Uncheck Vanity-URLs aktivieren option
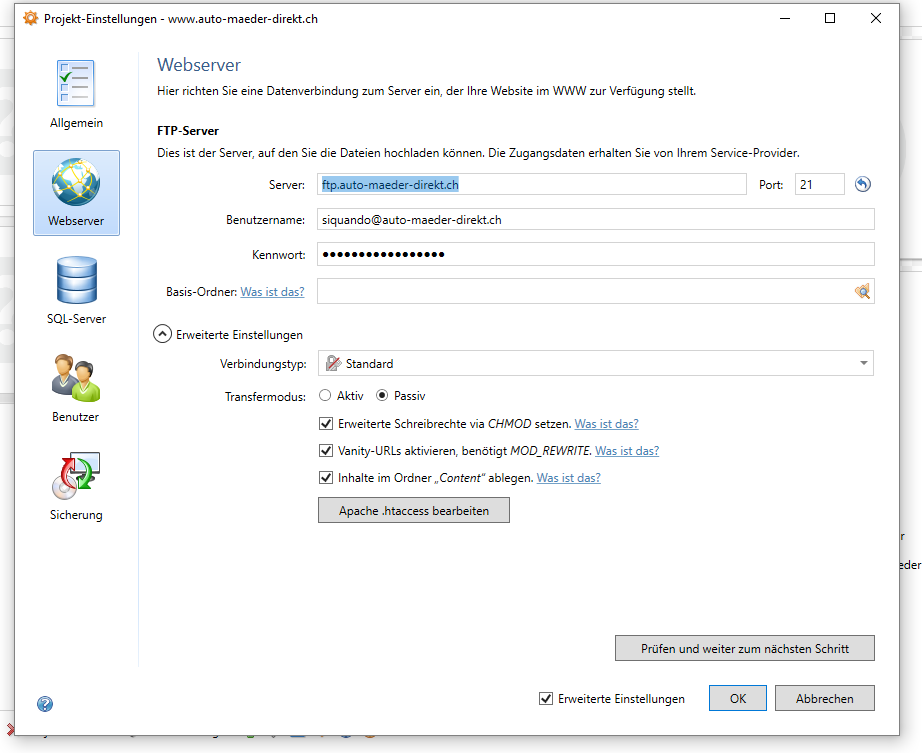Screen dimensions: 922x753 (x=326, y=451)
